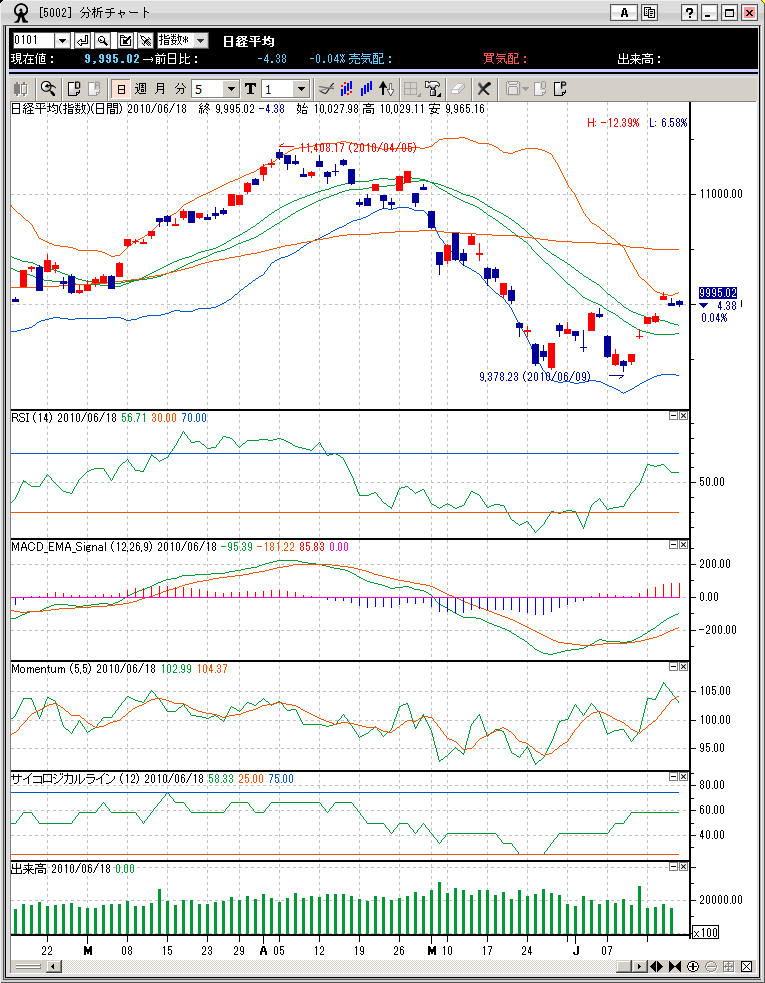Click the horizontal scrollbar left arrow
The width and height of the screenshot is (765, 983).
53,967
